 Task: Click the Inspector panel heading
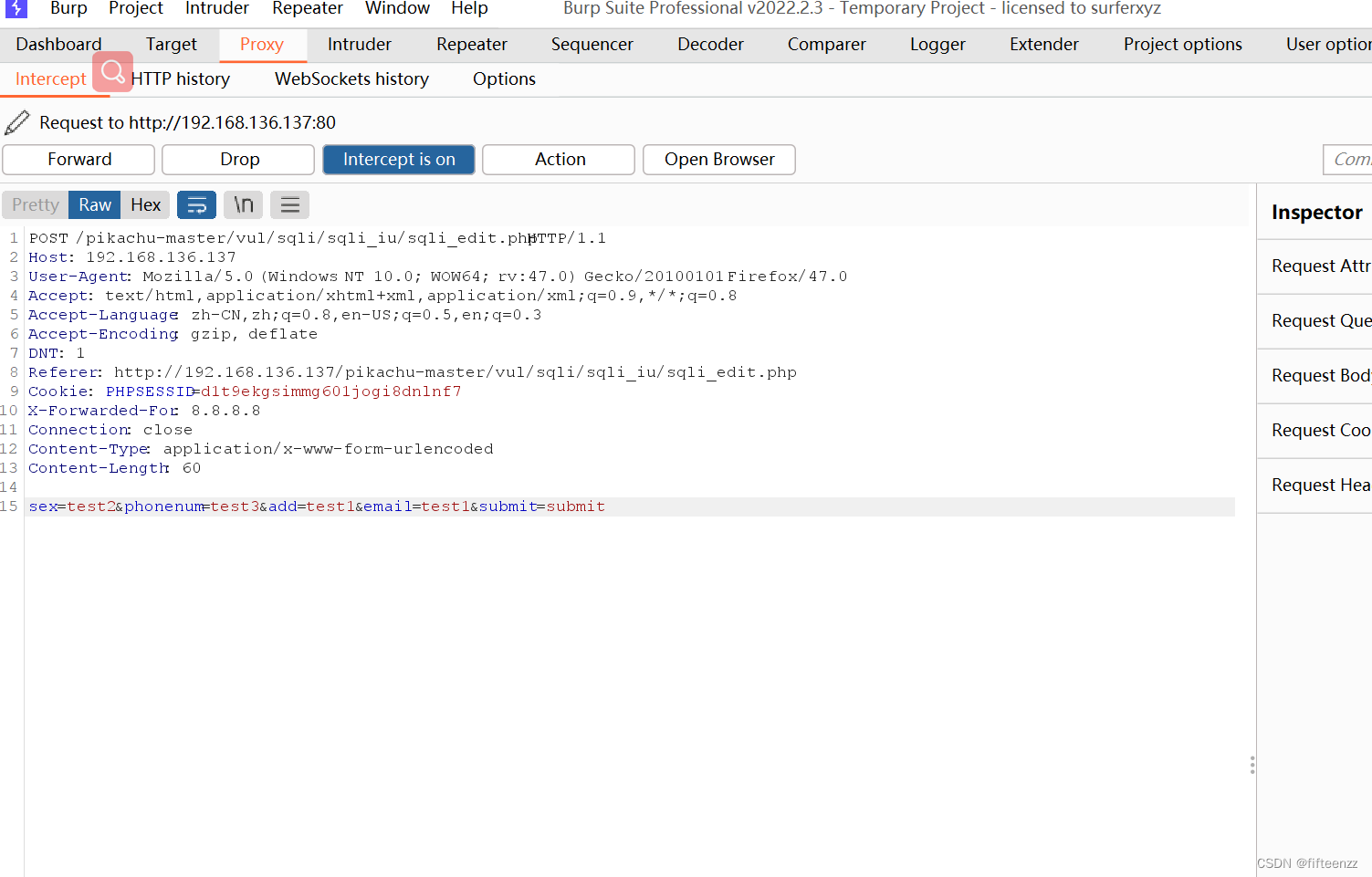coord(1317,213)
